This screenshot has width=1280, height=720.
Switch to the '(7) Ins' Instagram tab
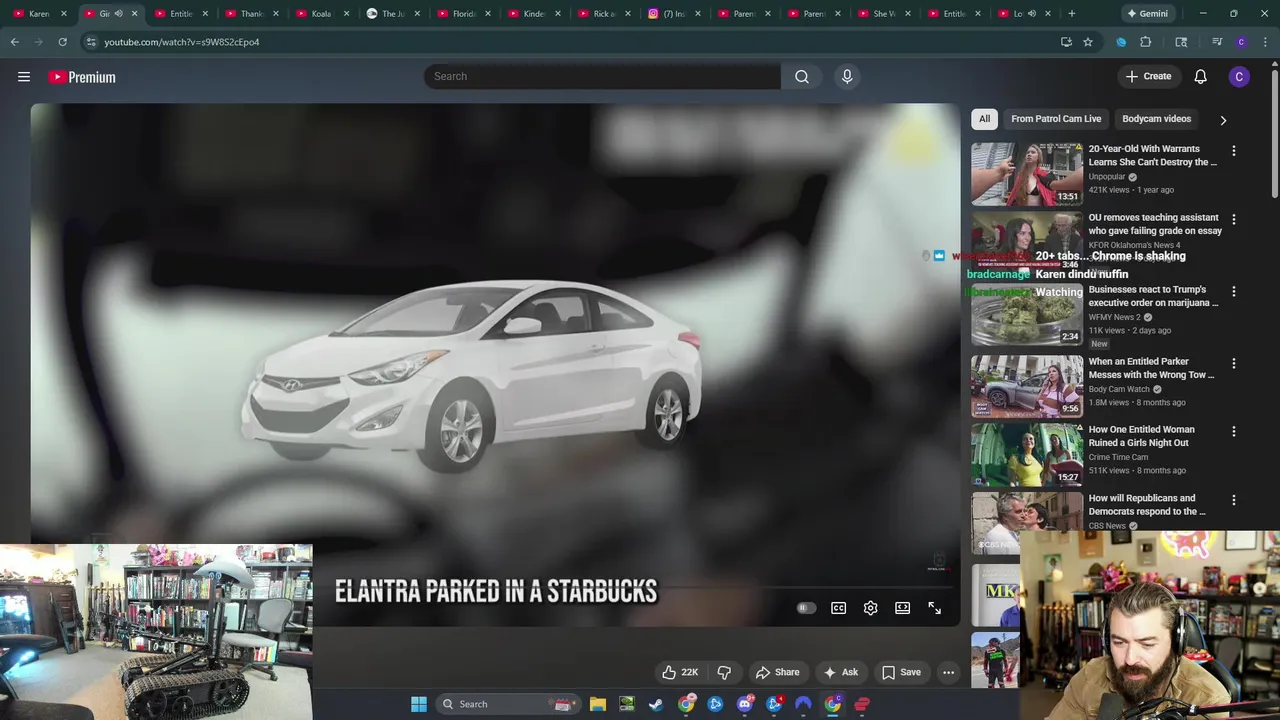point(674,14)
